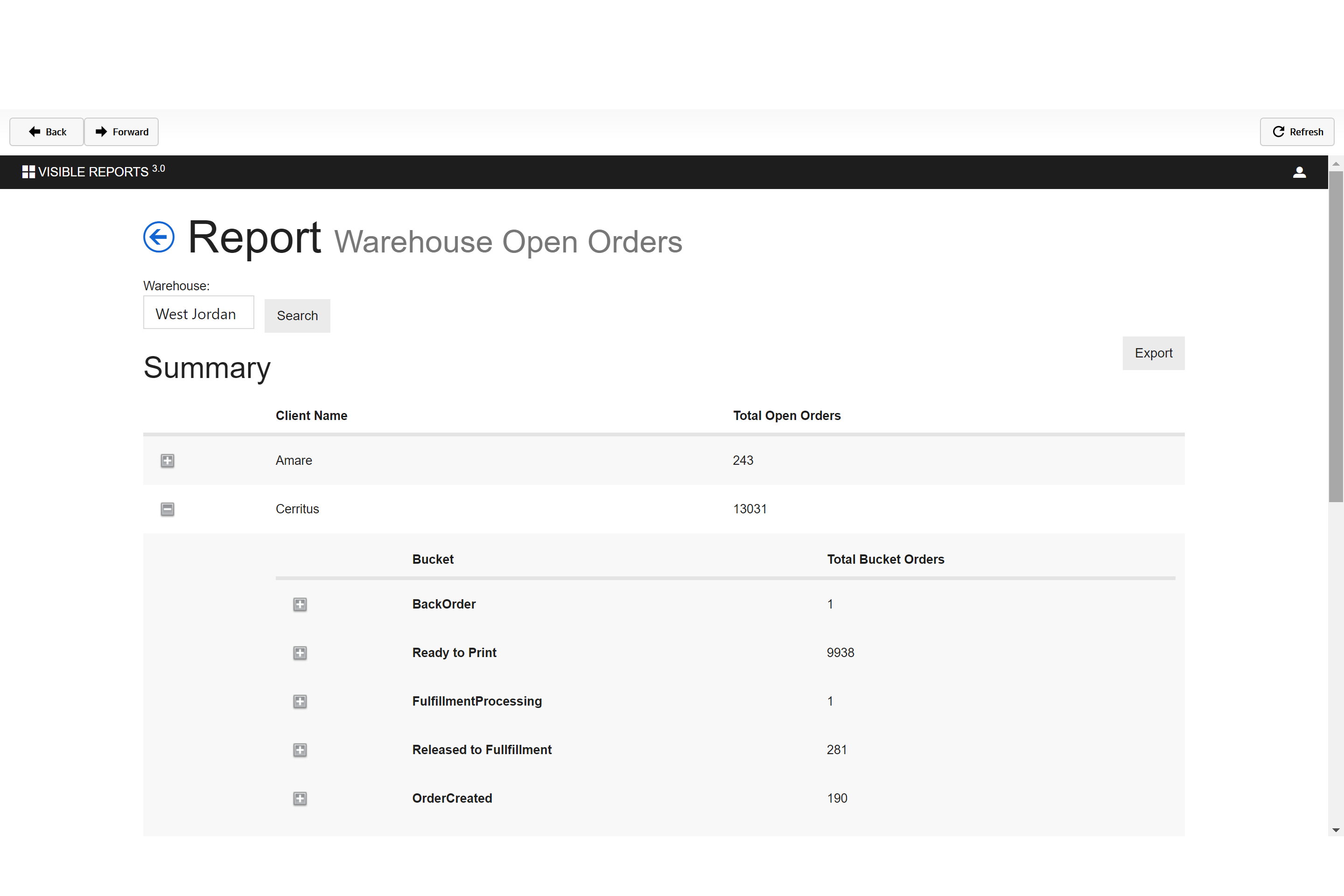Viewport: 1344px width, 896px height.
Task: Click the Summary heading
Action: 207,368
